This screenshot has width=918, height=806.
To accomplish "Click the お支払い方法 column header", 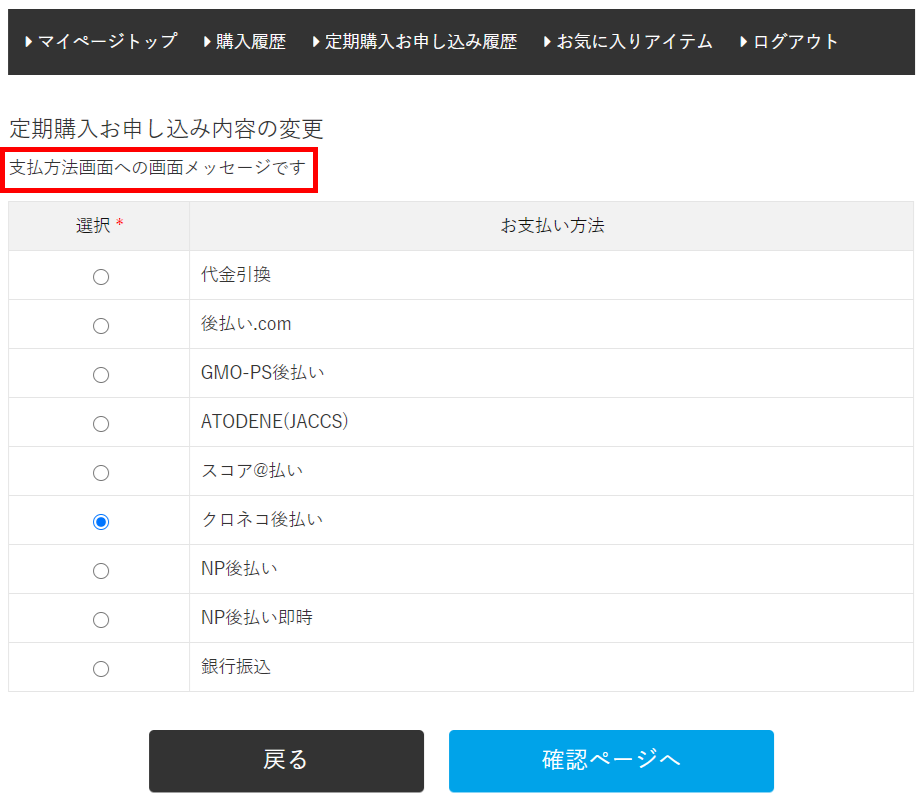I will pos(552,226).
